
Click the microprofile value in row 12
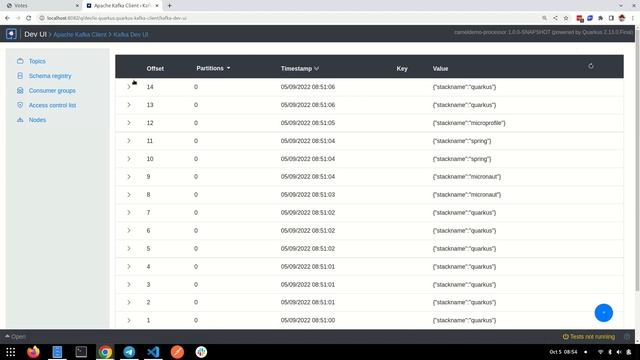click(x=469, y=123)
